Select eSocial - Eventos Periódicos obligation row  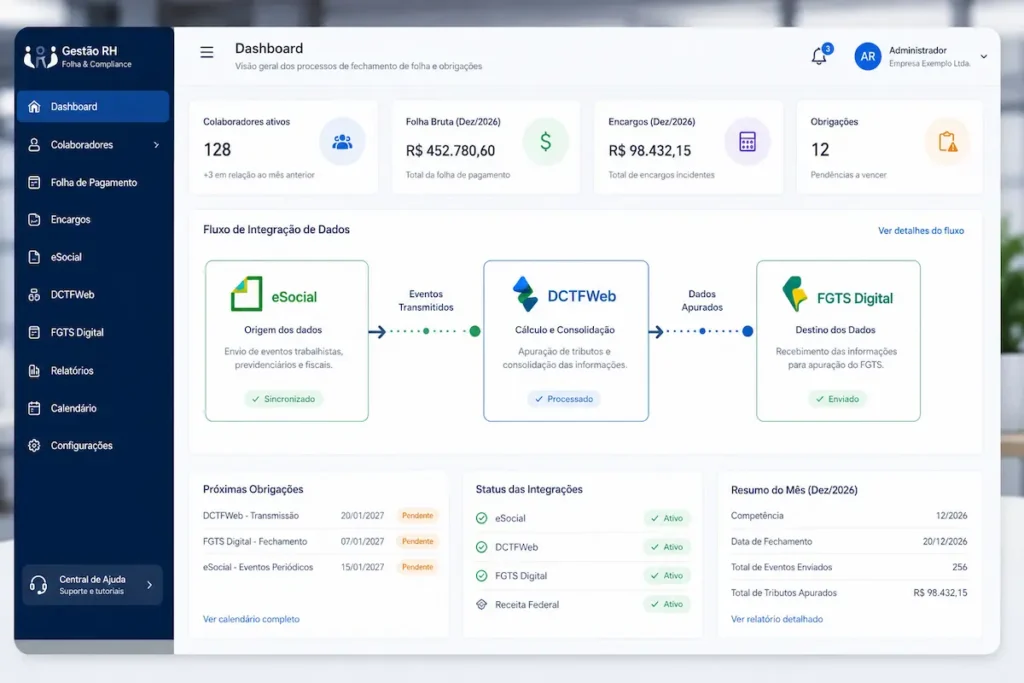point(320,567)
